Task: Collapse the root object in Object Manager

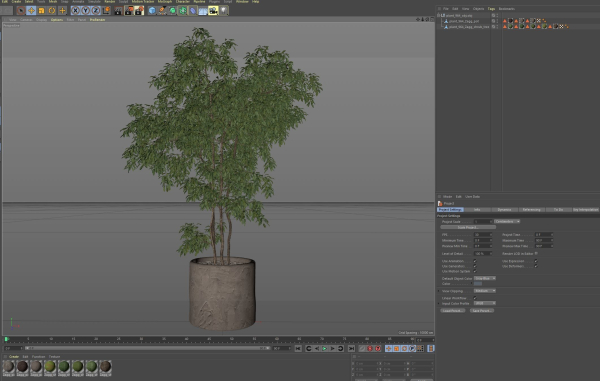Action: tap(439, 15)
